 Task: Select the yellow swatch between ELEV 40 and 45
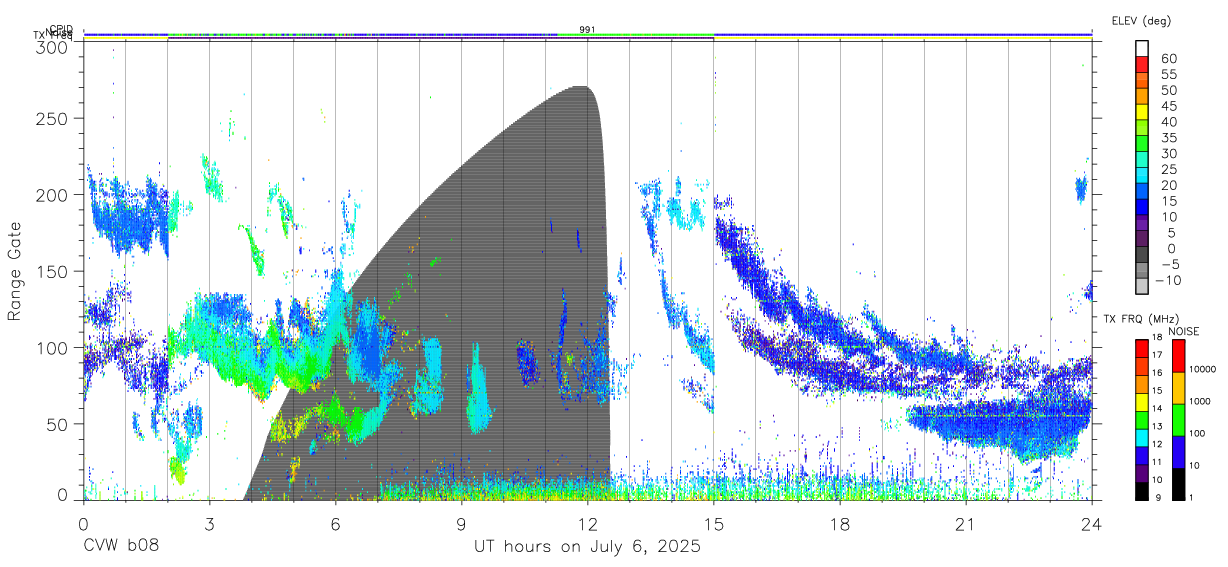1142,113
